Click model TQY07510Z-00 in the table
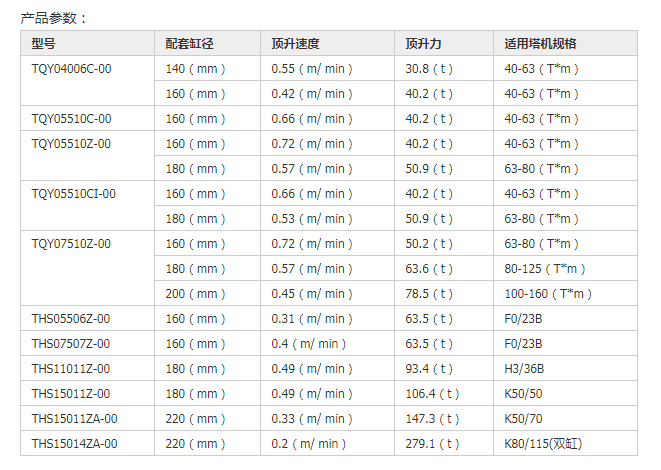Screen dimensions: 661x470 (72, 244)
